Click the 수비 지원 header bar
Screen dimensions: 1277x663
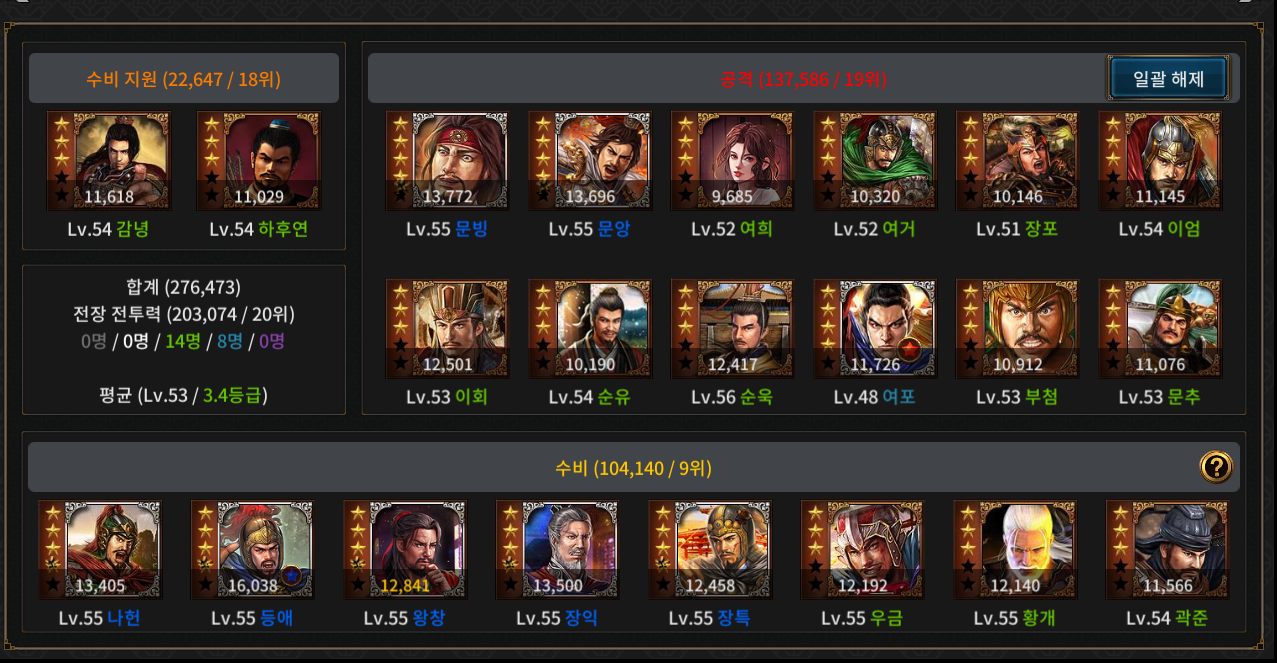pos(184,79)
